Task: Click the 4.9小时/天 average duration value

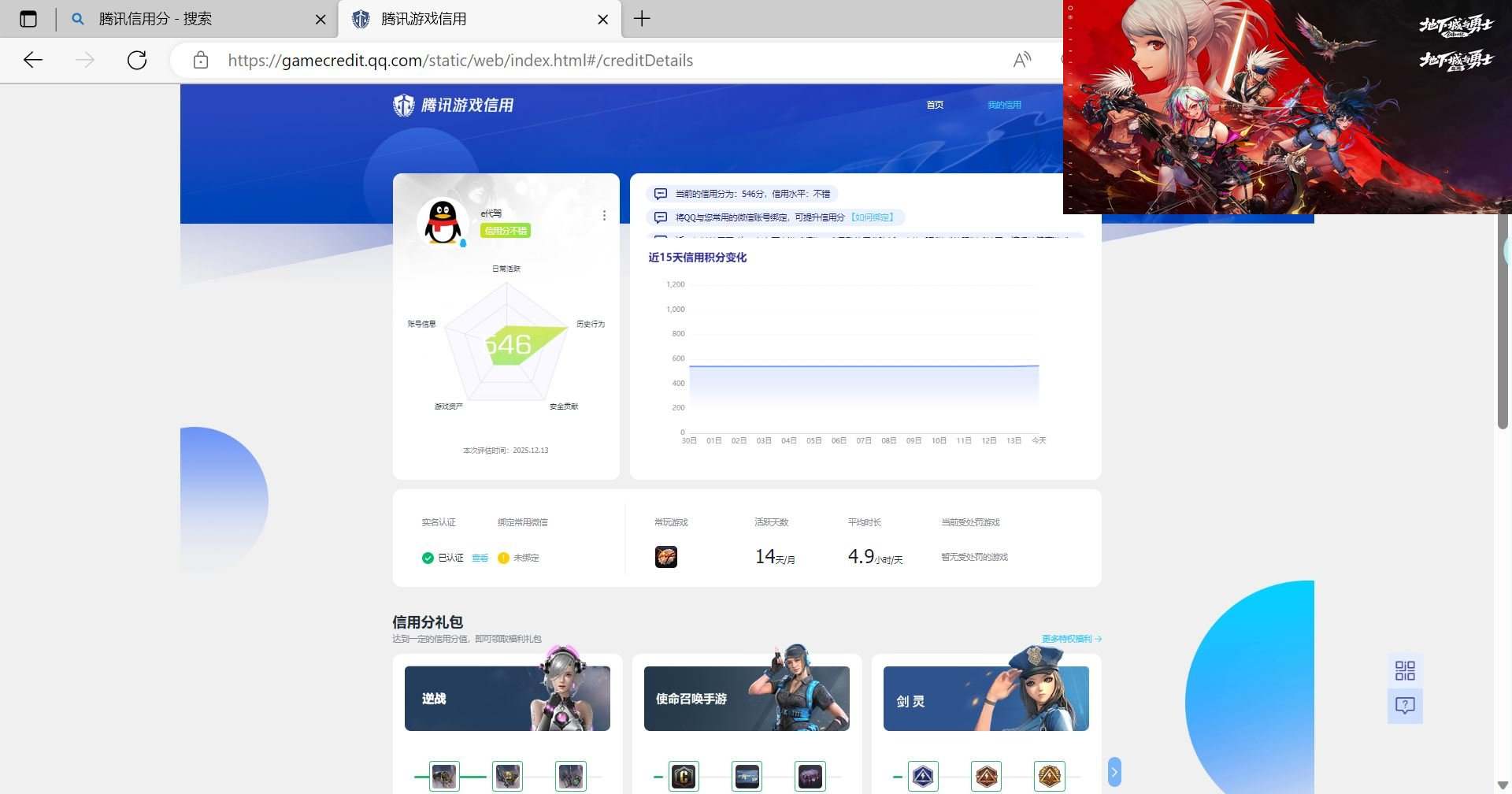Action: (875, 557)
